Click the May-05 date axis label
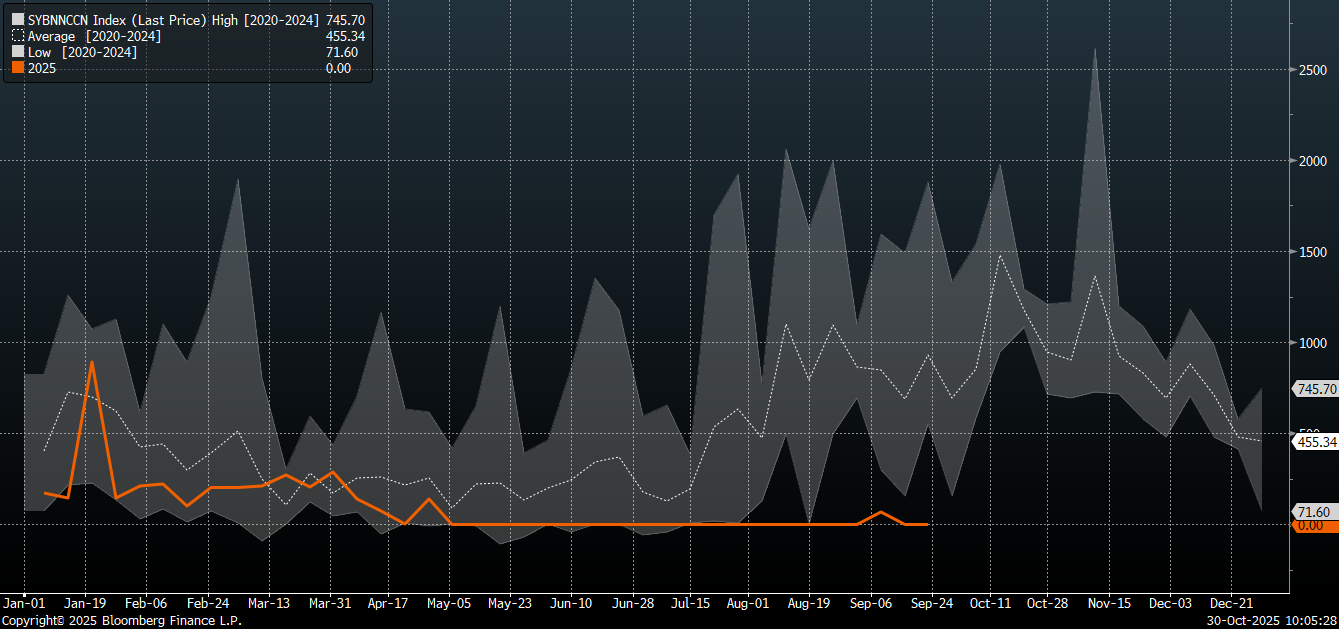Viewport: 1339px width, 629px height. point(449,604)
